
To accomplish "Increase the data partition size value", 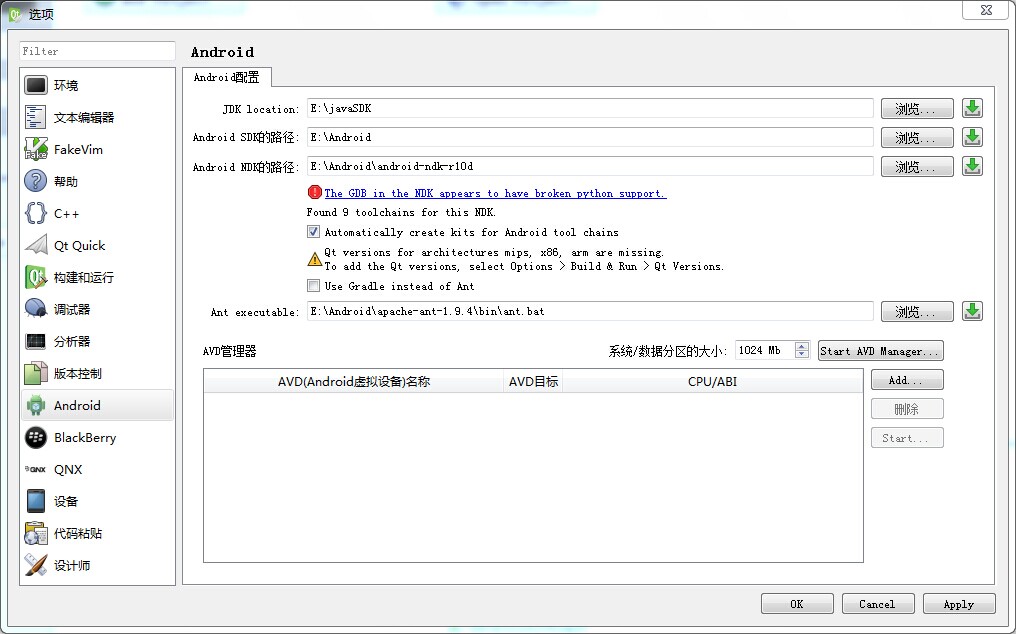I will pyautogui.click(x=802, y=346).
